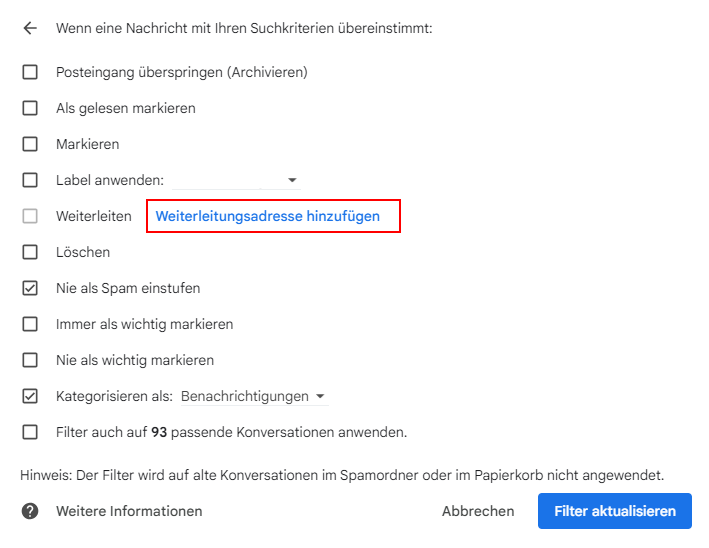
Task: Click the Label anwenden text label
Action: point(110,180)
